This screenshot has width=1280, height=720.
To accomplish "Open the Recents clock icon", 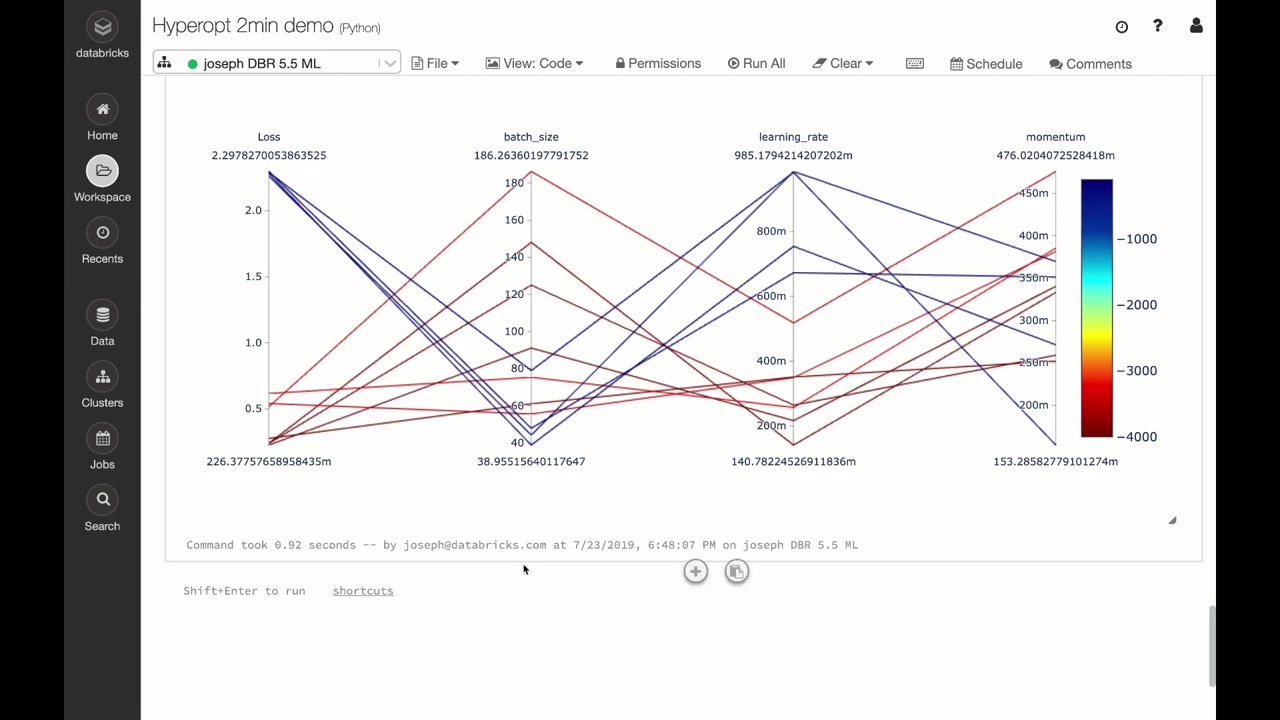I will pos(102,233).
